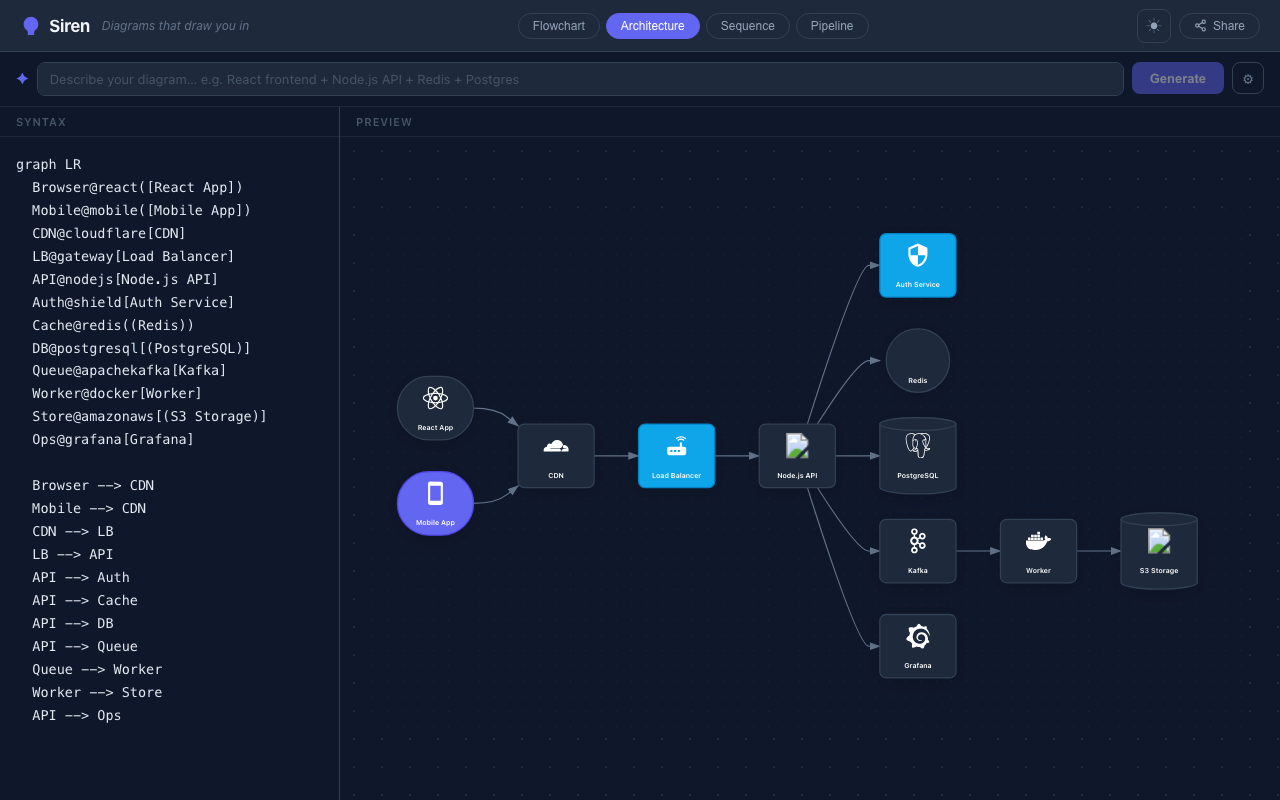Click the 'API@nodejs[Node.js API]' code line
Screen dimensions: 1280x800
(125, 279)
